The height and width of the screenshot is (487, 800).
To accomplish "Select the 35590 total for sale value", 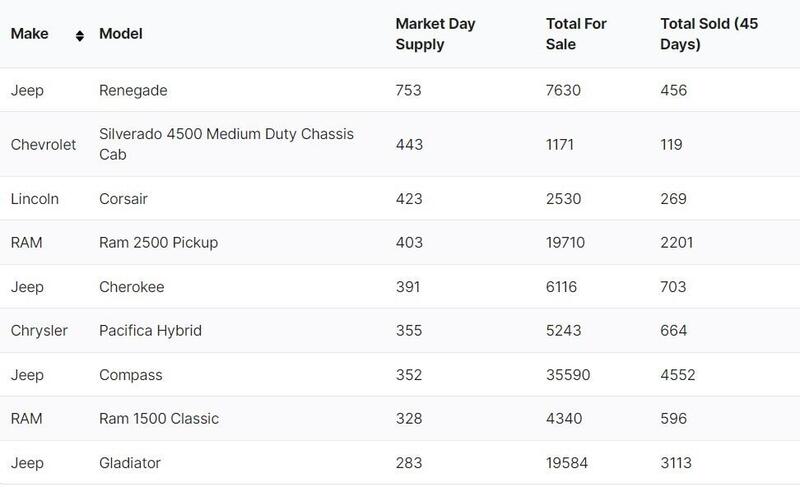I will coord(568,375).
